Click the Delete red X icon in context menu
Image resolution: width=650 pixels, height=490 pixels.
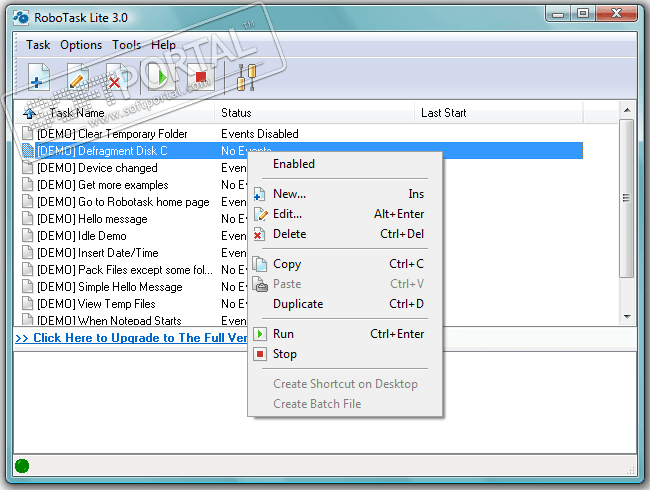tap(259, 234)
